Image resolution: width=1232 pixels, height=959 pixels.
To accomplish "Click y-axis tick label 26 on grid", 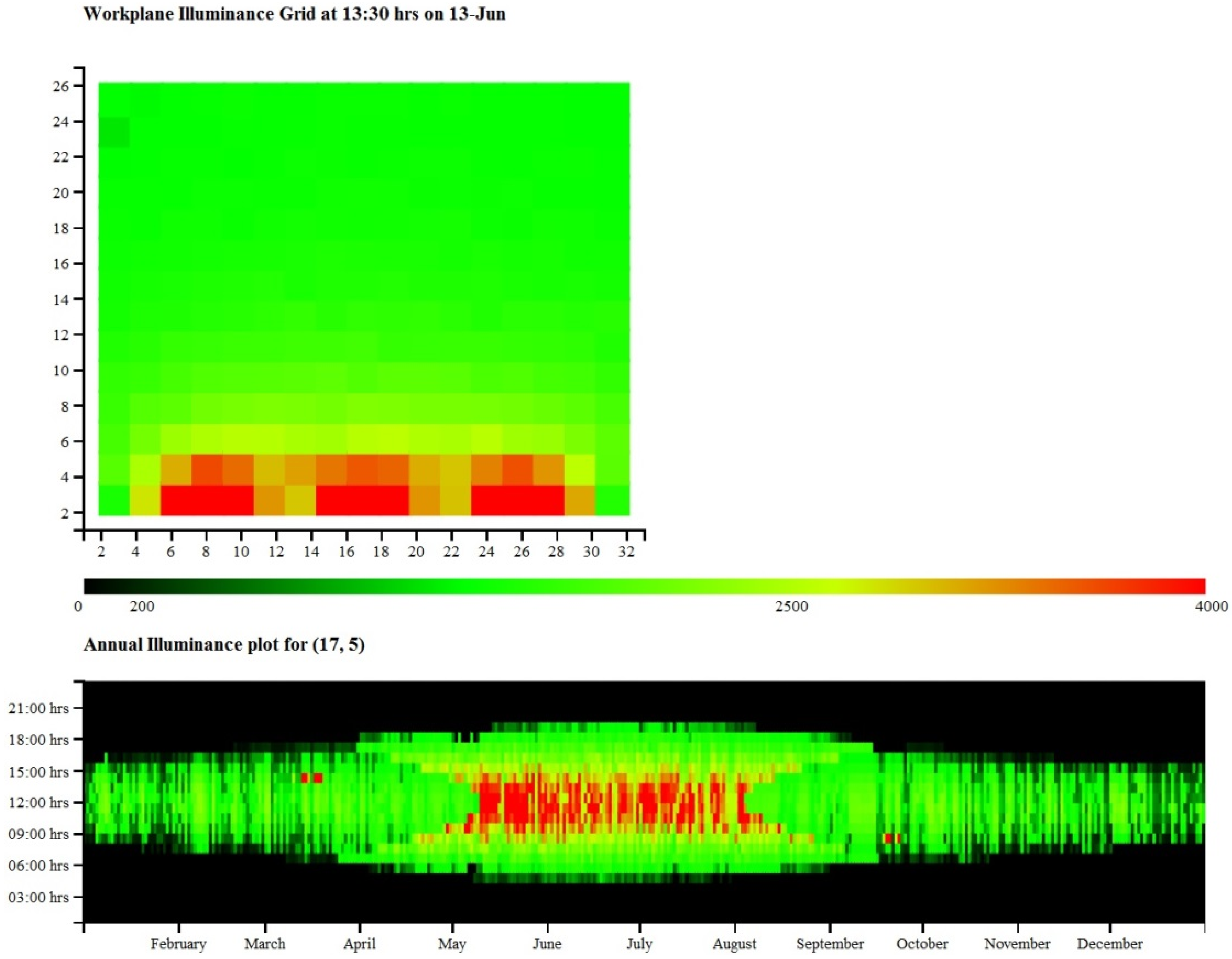I will (61, 86).
